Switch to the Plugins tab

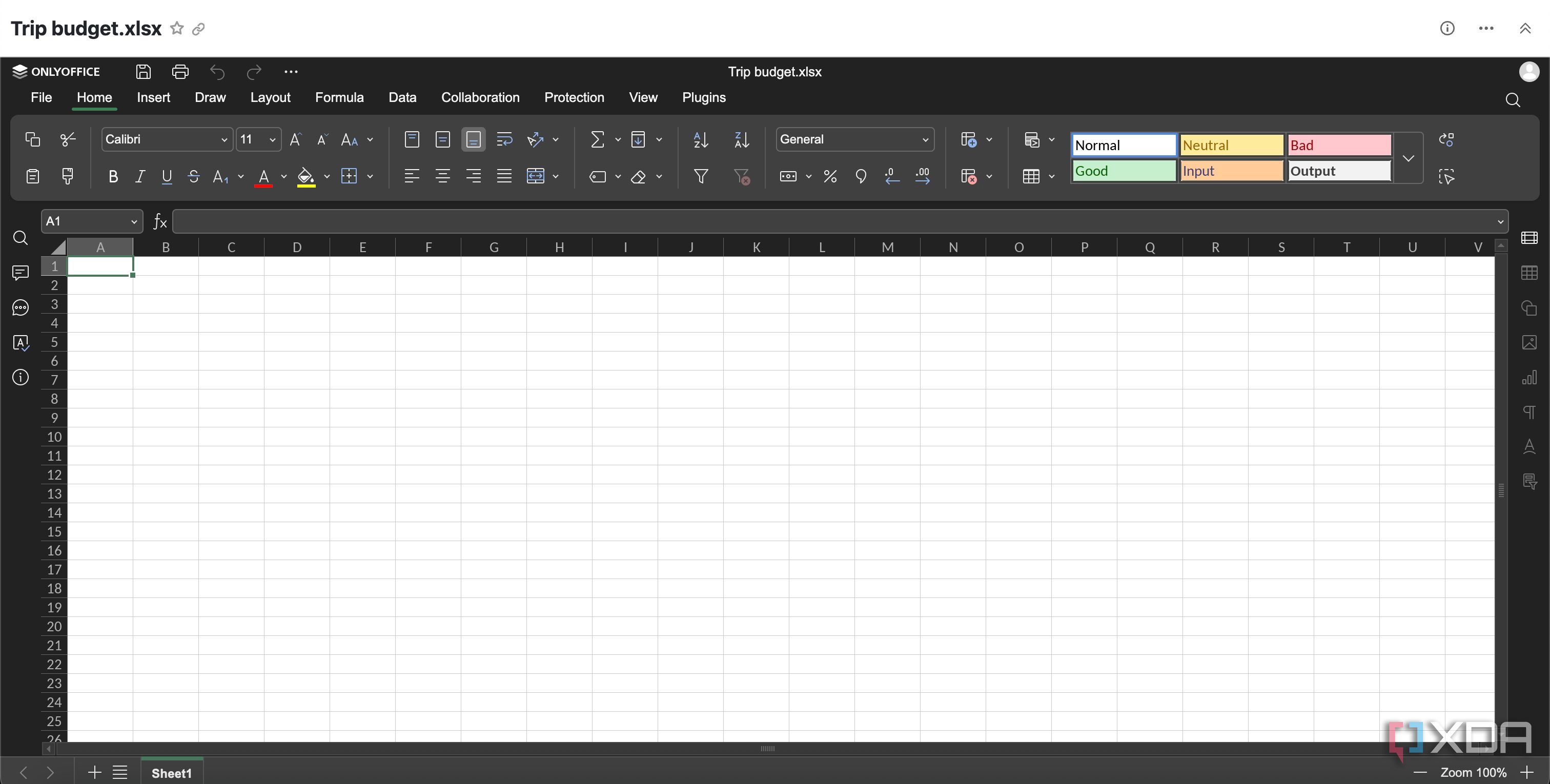pyautogui.click(x=704, y=97)
